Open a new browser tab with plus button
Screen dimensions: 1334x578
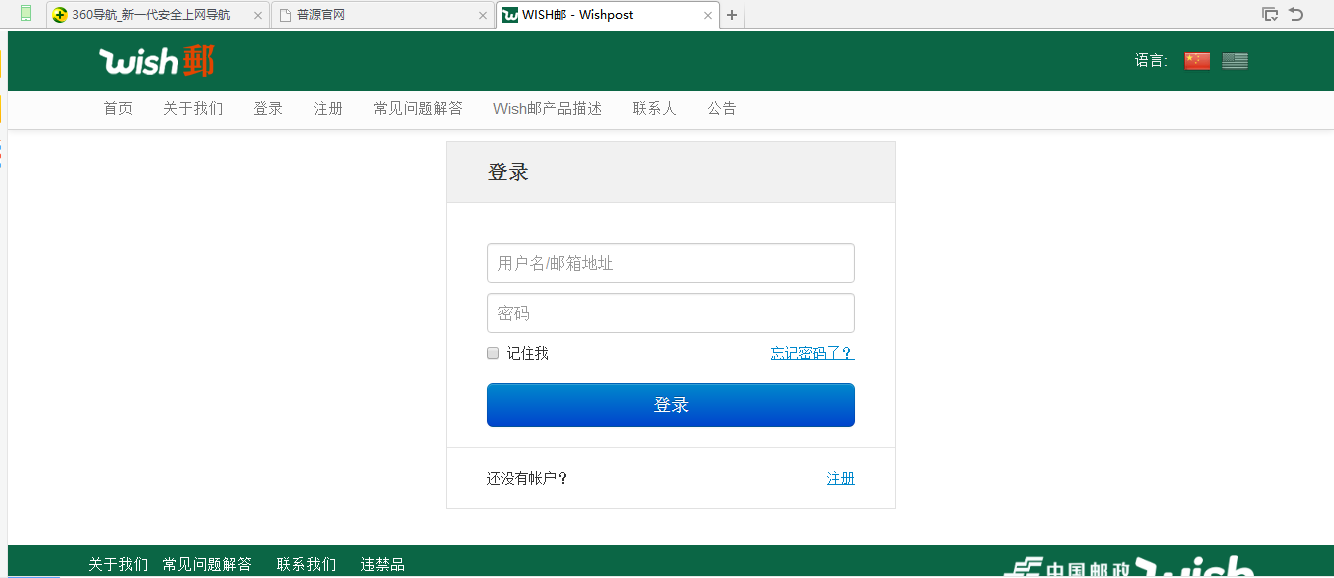tap(732, 15)
